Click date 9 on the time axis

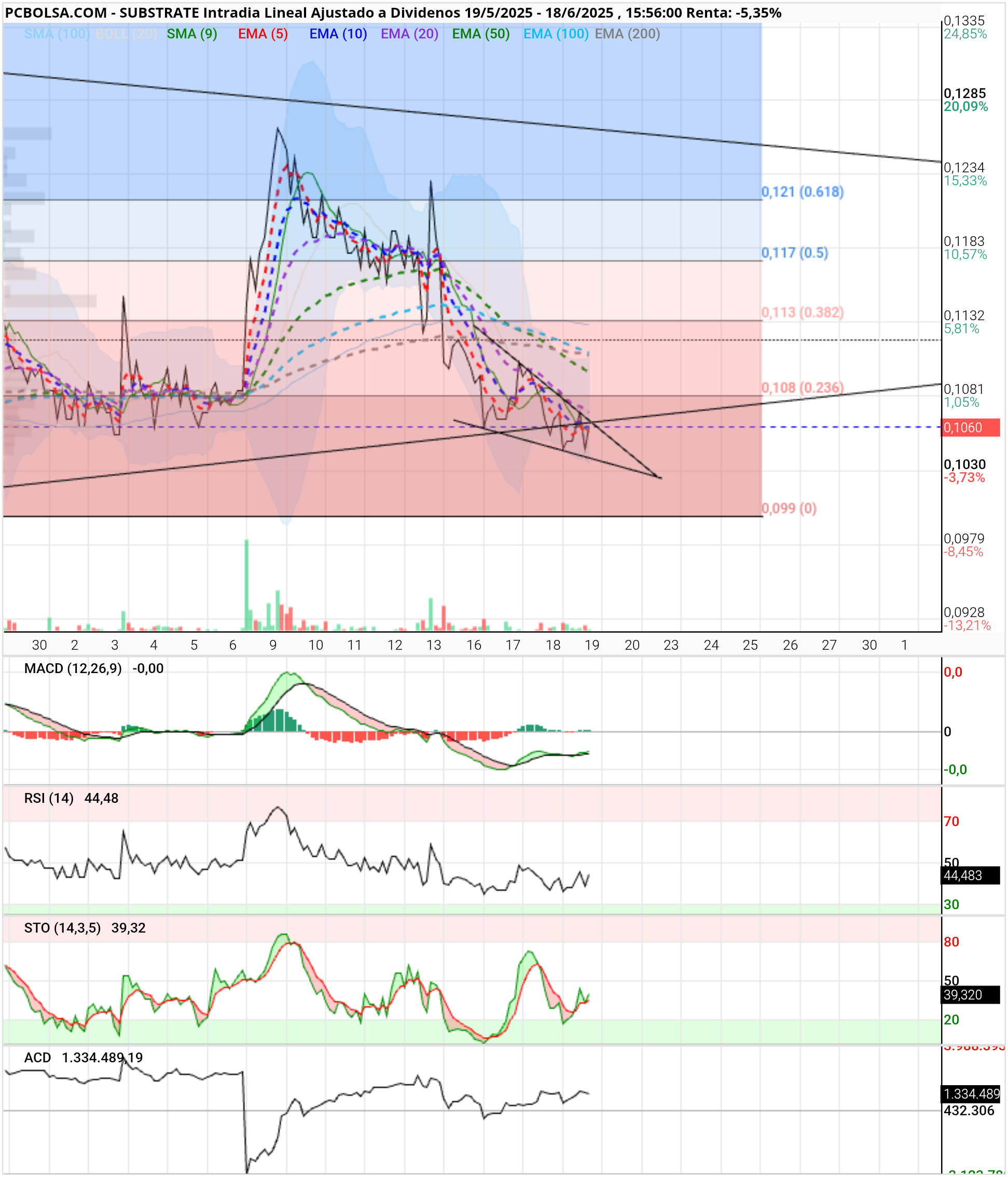[273, 645]
